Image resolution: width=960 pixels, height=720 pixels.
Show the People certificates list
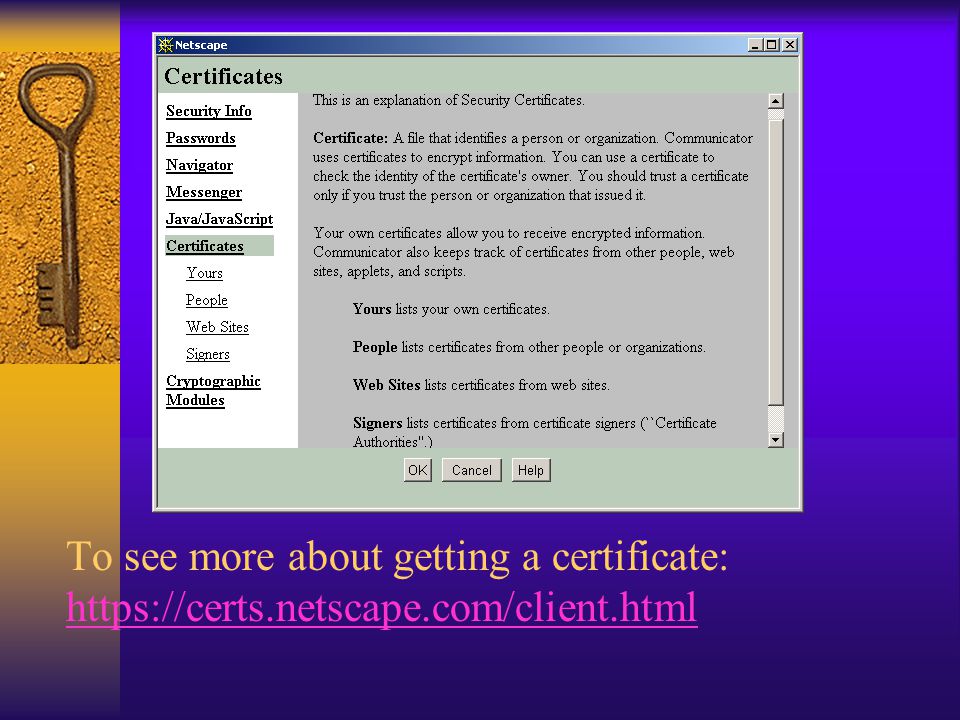[x=207, y=300]
